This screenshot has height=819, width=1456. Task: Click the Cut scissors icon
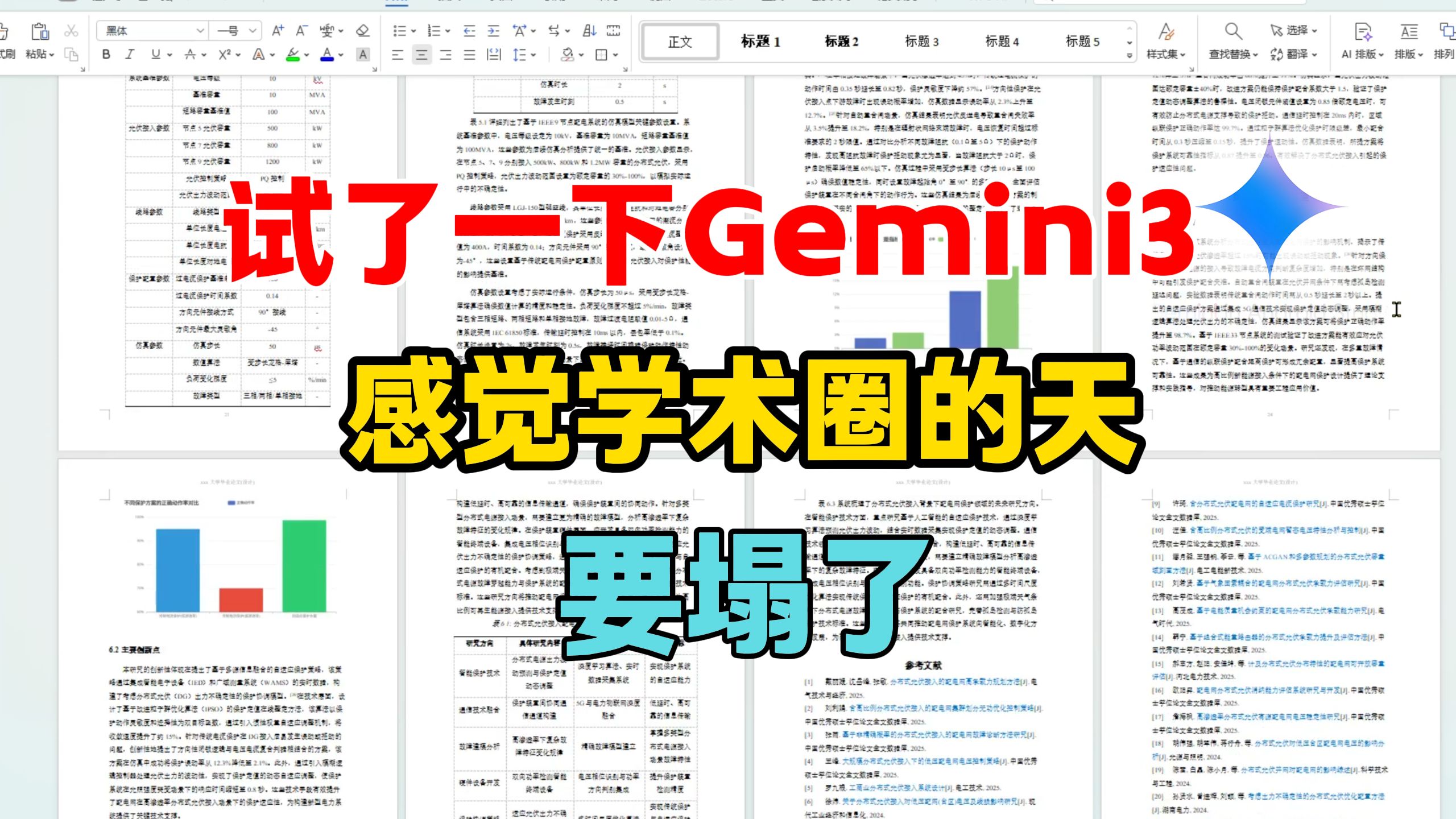click(x=71, y=31)
